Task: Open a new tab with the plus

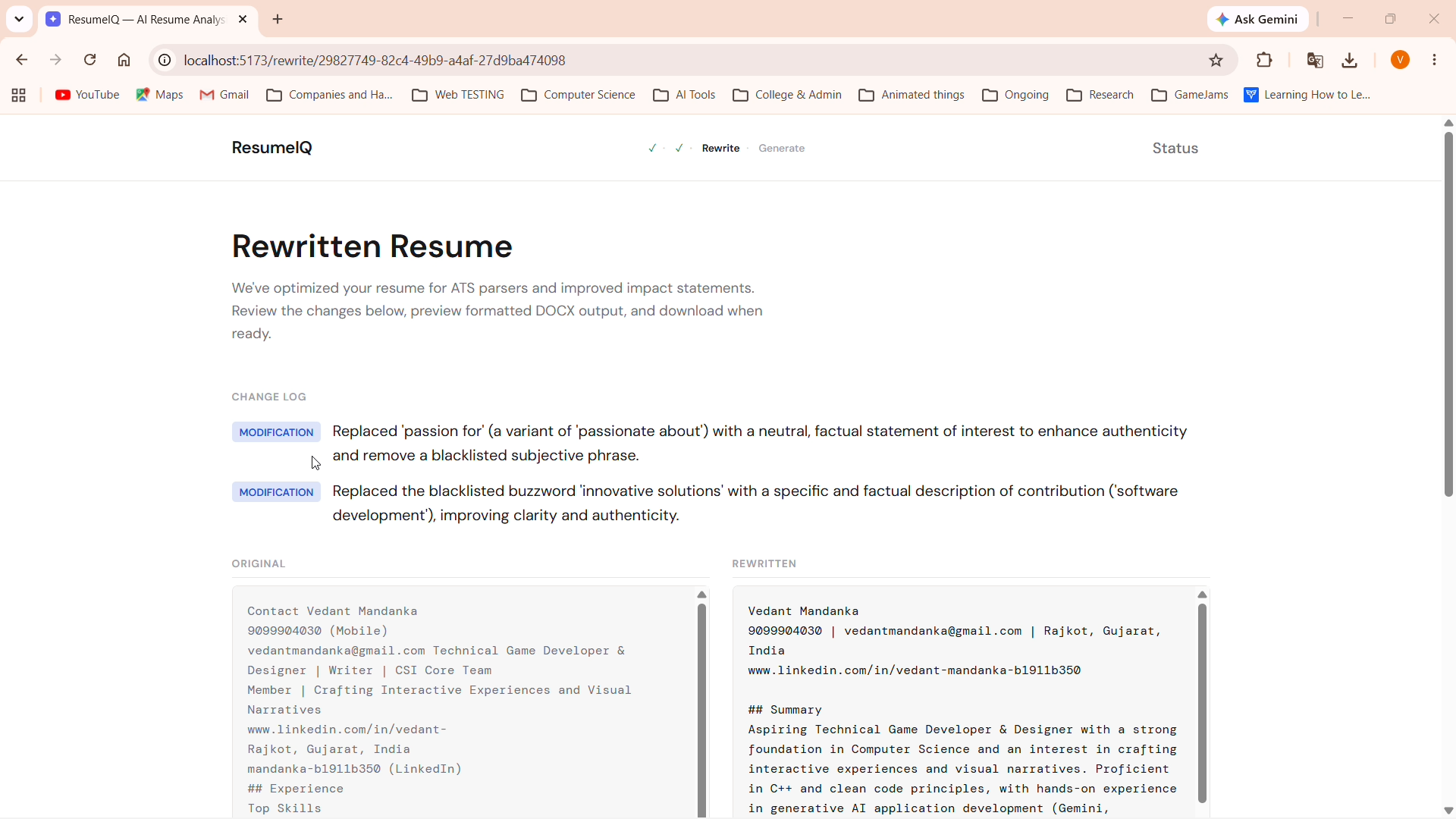Action: (278, 20)
